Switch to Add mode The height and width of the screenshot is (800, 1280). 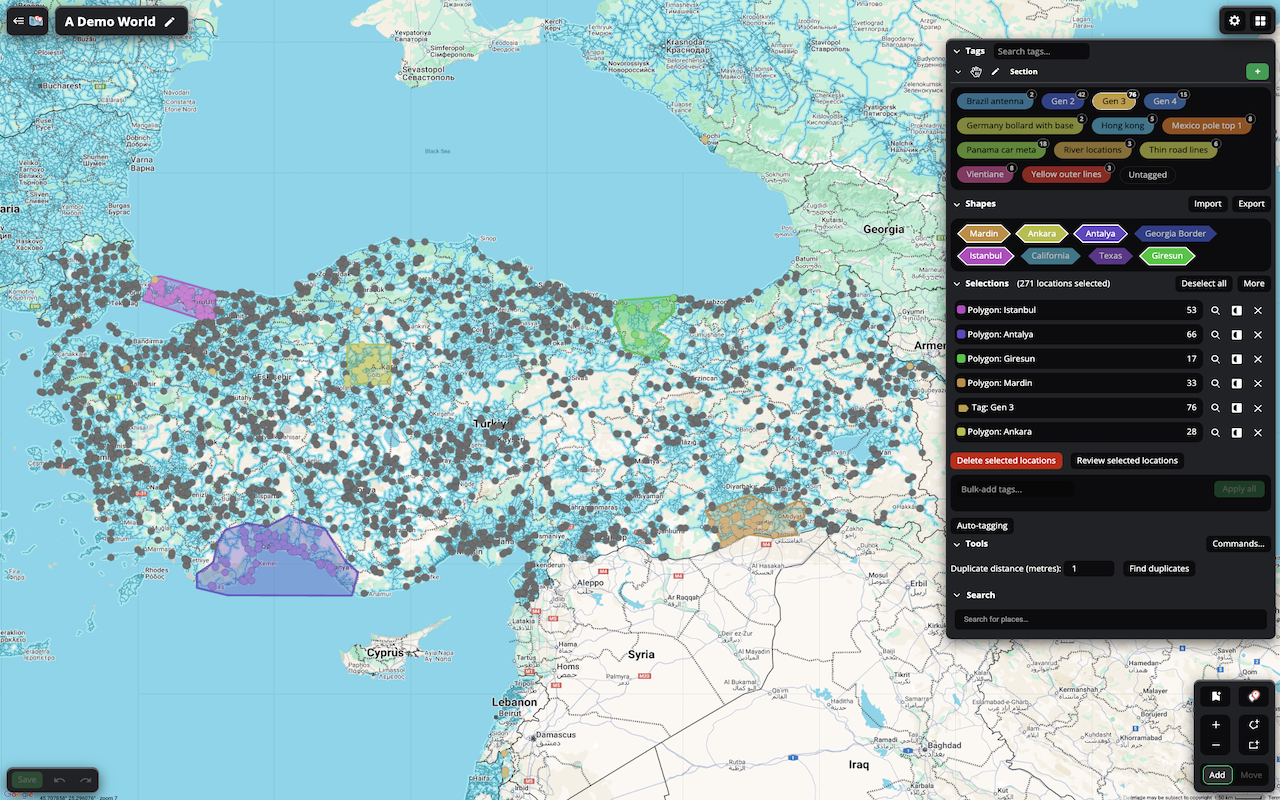[x=1217, y=775]
